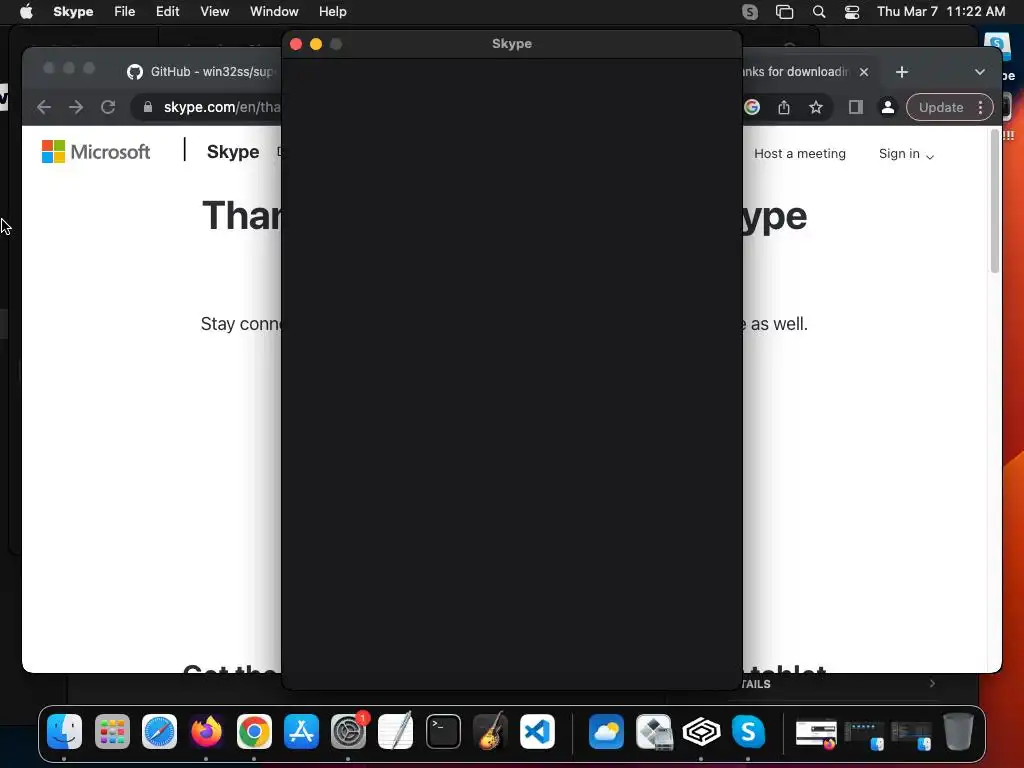
Task: Open Chrome three-dot menu
Action: coord(980,107)
